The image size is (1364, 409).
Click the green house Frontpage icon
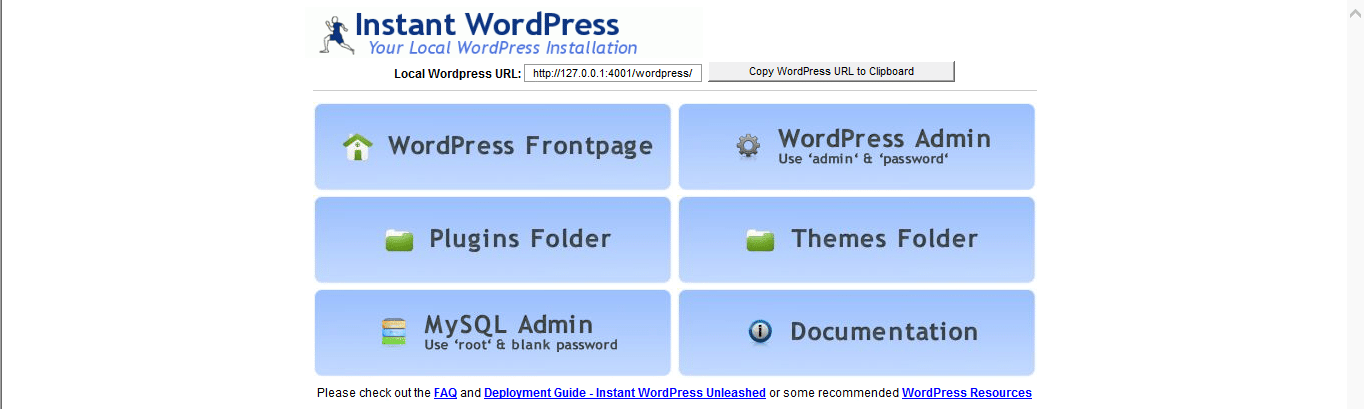point(357,147)
